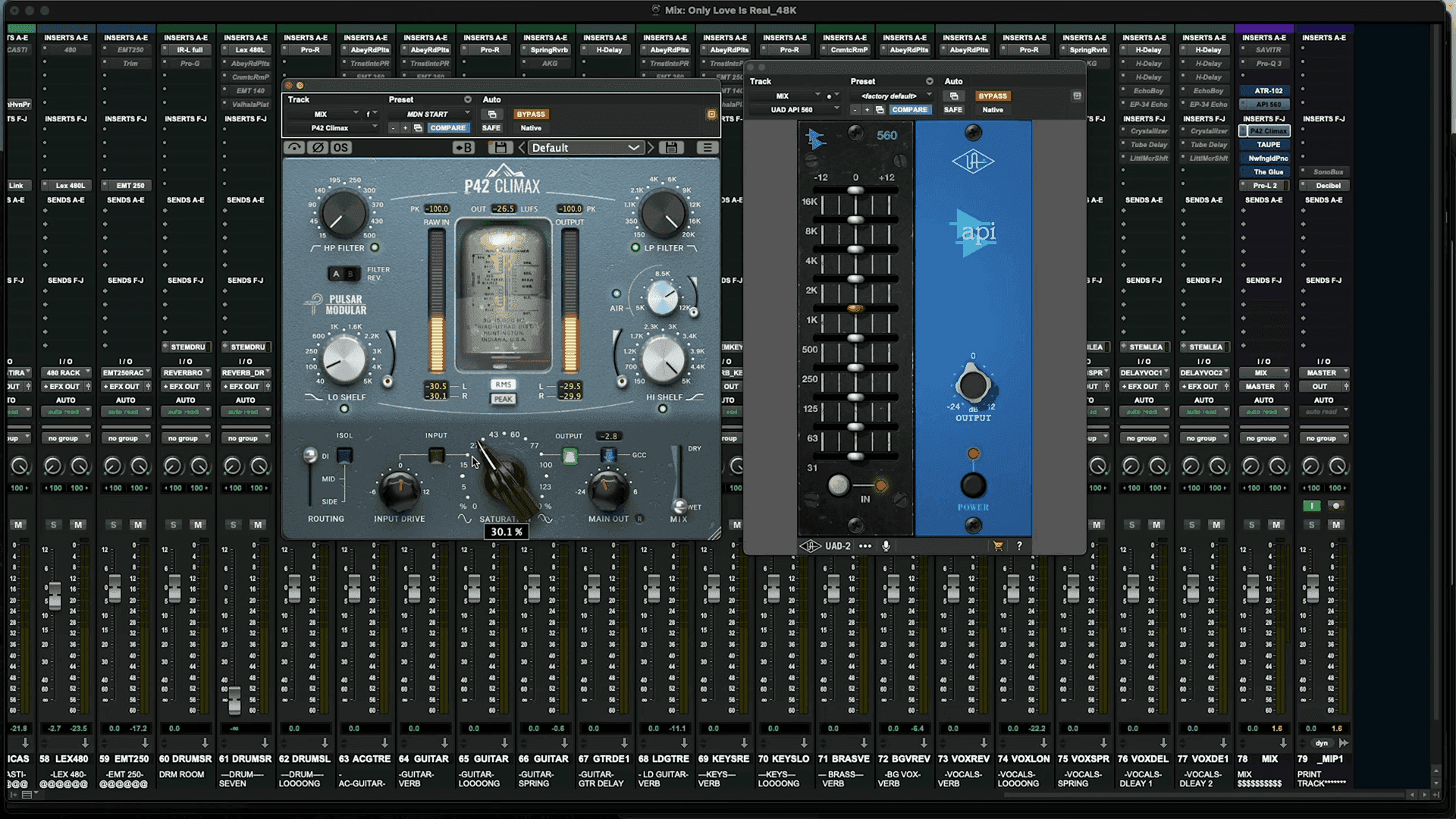Click COMPARE in P42 Climax header
Image resolution: width=1456 pixels, height=819 pixels.
tap(447, 128)
